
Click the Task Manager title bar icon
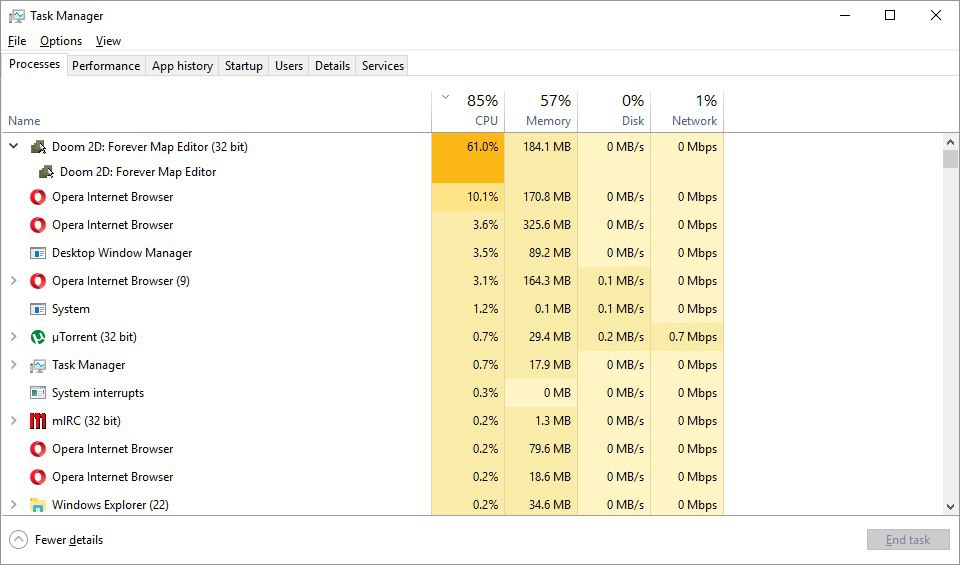tap(17, 16)
